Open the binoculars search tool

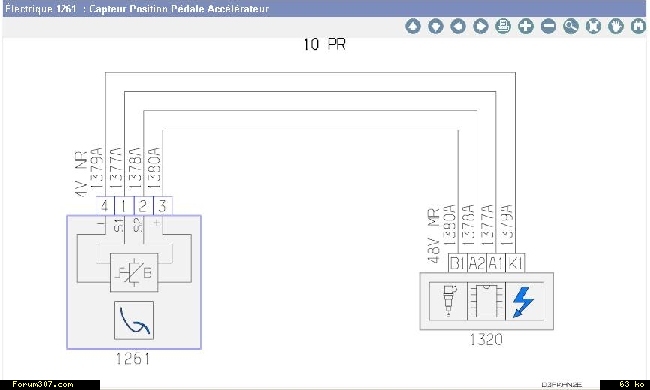tap(638, 27)
